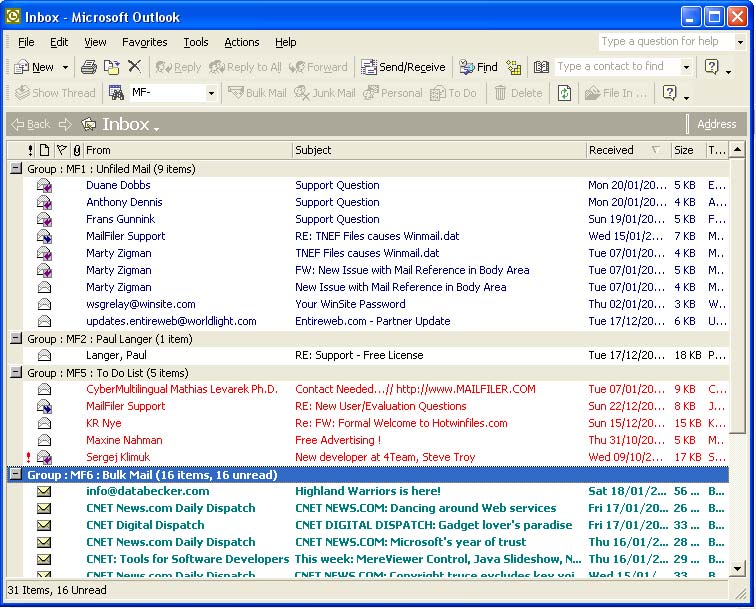Image resolution: width=756 pixels, height=609 pixels.
Task: Click the green refresh icon in MailFiler toolbar
Action: click(564, 93)
